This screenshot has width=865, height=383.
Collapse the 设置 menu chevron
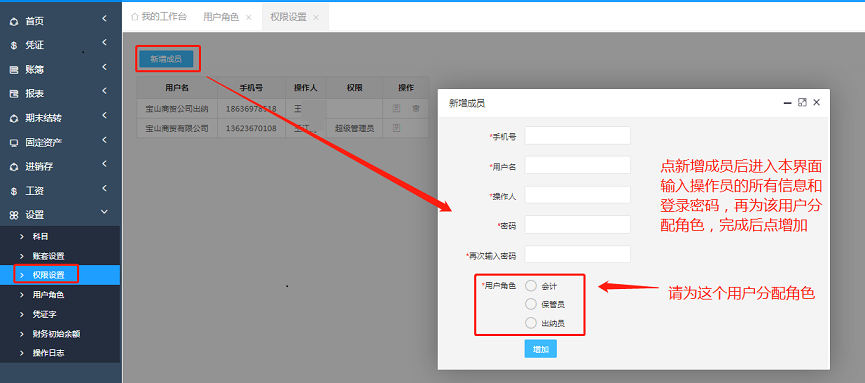pos(104,212)
